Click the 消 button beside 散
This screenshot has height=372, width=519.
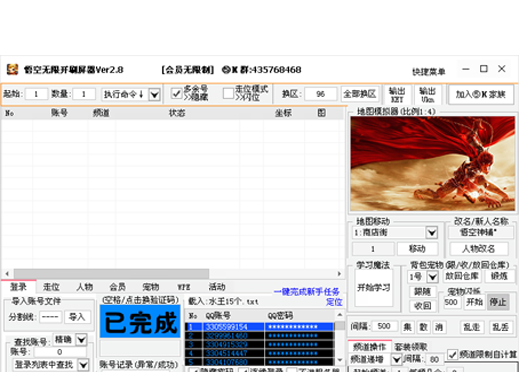pos(439,327)
